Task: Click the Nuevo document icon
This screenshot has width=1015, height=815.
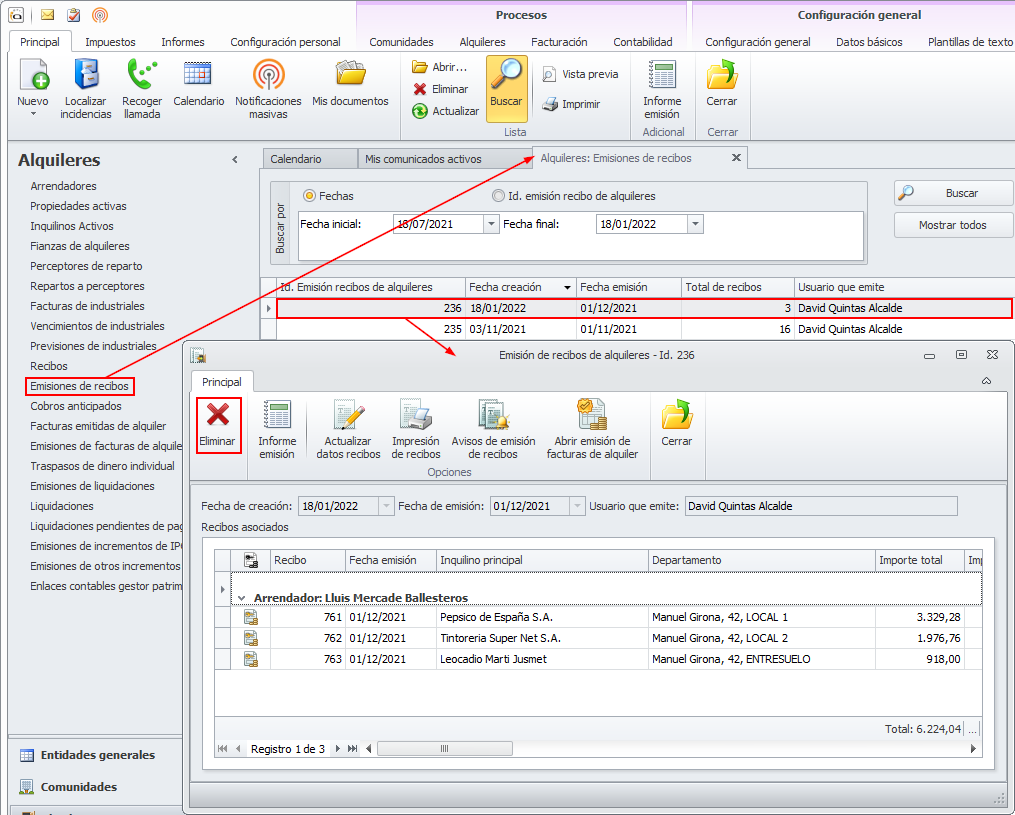Action: [34, 74]
